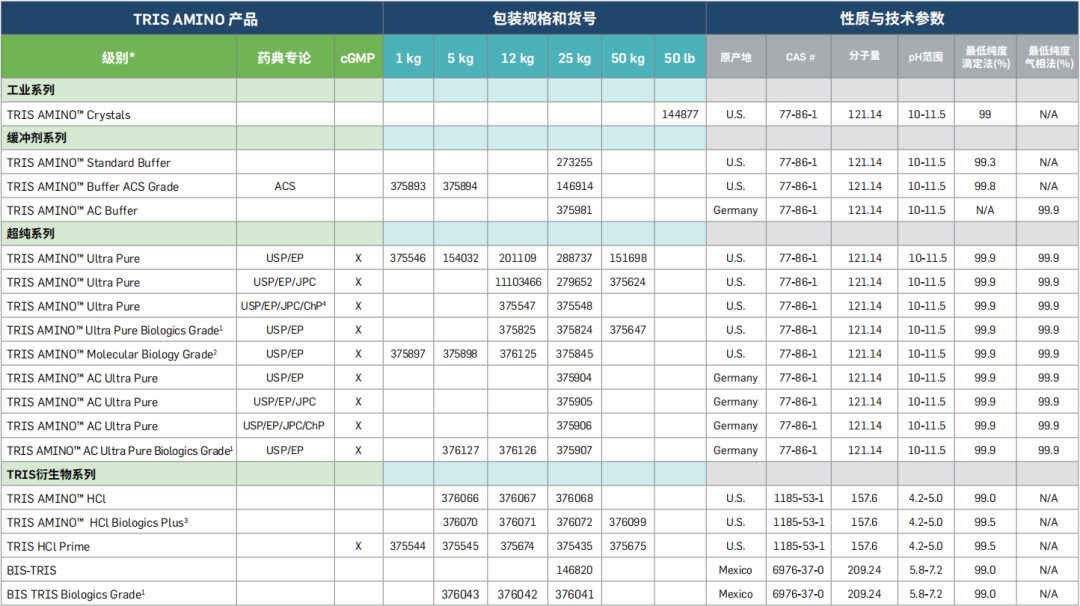Click item number 375547
This screenshot has width=1080, height=606.
[x=517, y=306]
